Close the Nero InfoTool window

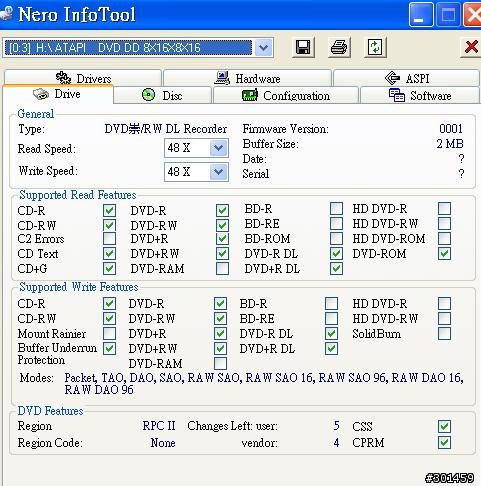tap(473, 14)
